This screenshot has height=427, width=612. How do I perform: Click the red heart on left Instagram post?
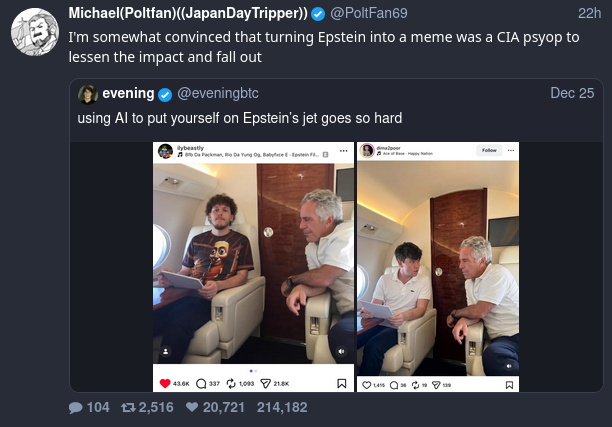click(165, 384)
